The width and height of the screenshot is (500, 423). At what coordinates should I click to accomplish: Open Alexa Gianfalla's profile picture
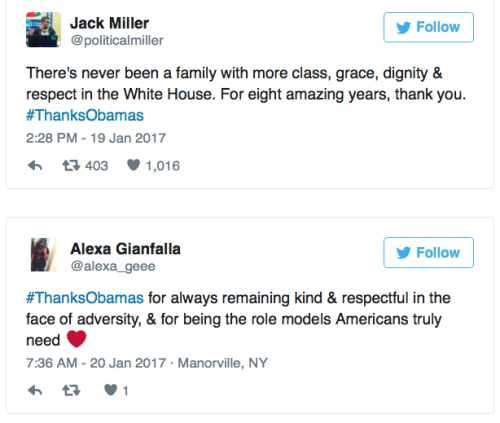pos(43,255)
